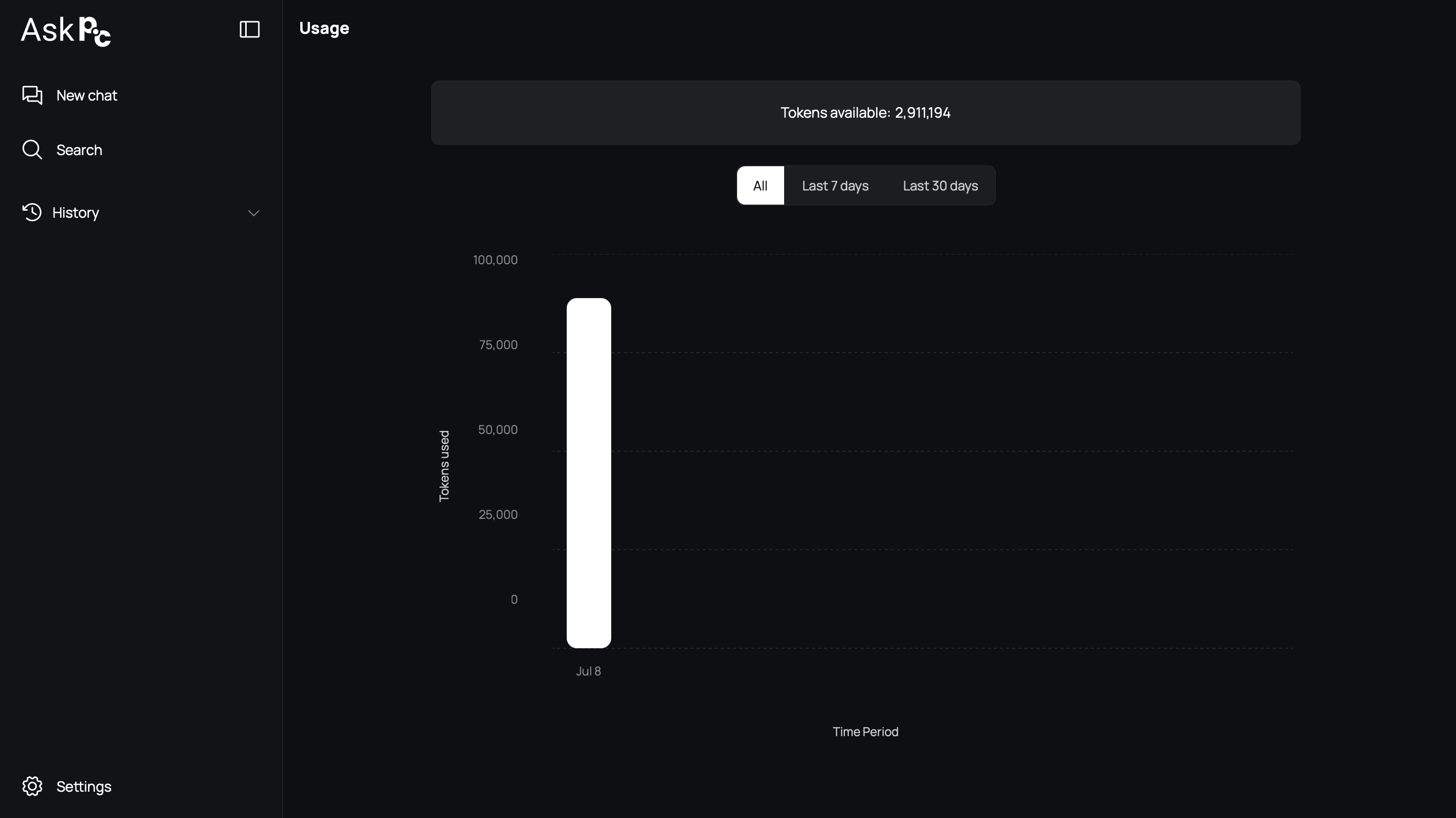The image size is (1456, 818).
Task: Switch to Last 30 days tab
Action: (940, 186)
